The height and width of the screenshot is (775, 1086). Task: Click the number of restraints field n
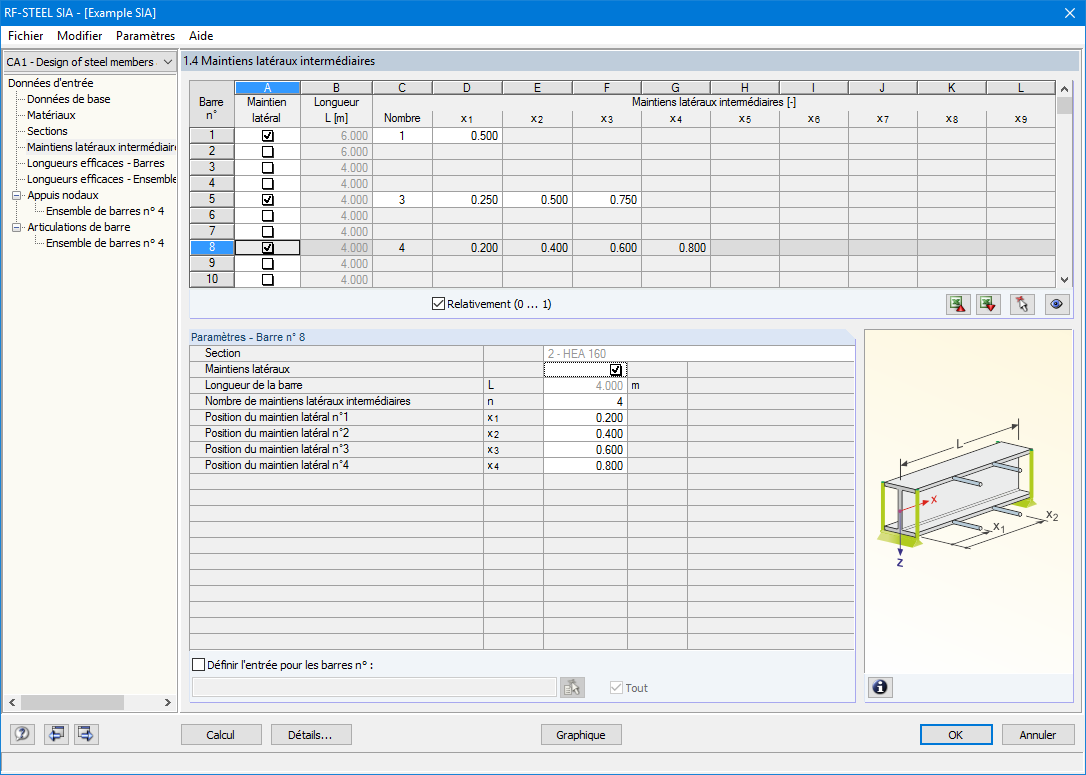click(x=585, y=402)
